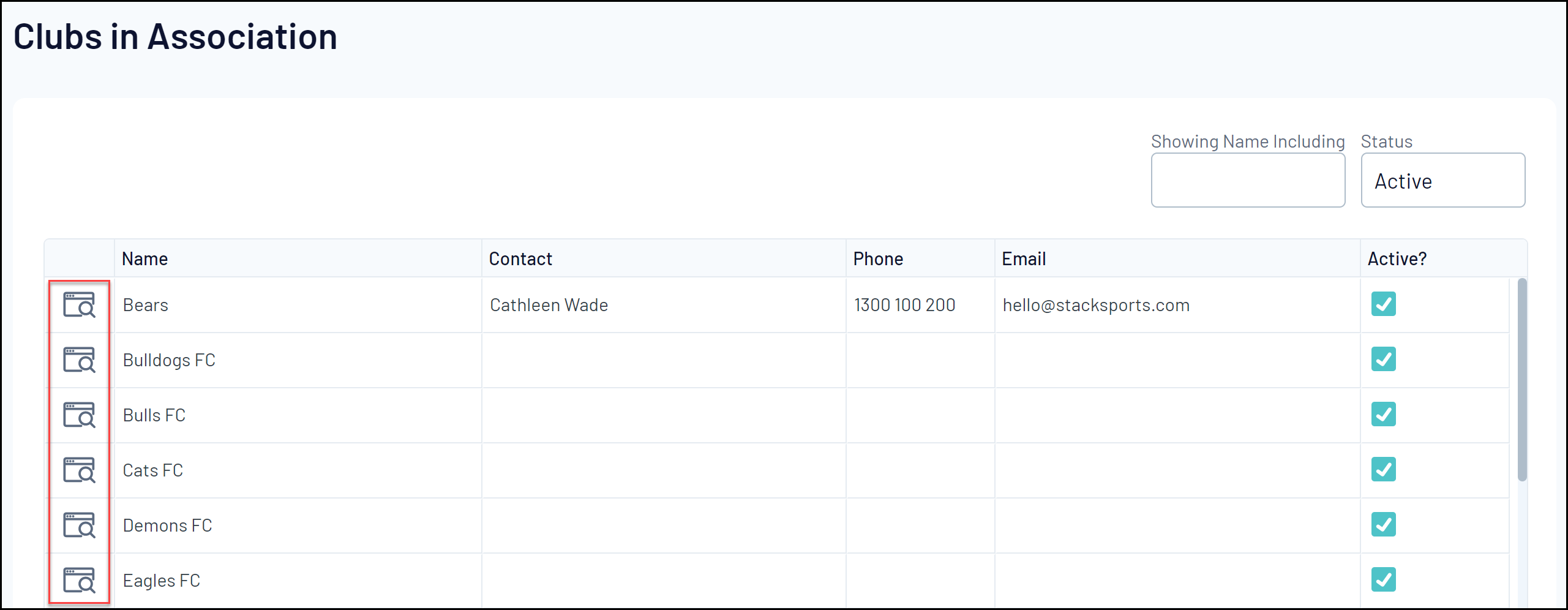Click the Phone column header
Image resolution: width=1568 pixels, height=610 pixels.
(878, 258)
